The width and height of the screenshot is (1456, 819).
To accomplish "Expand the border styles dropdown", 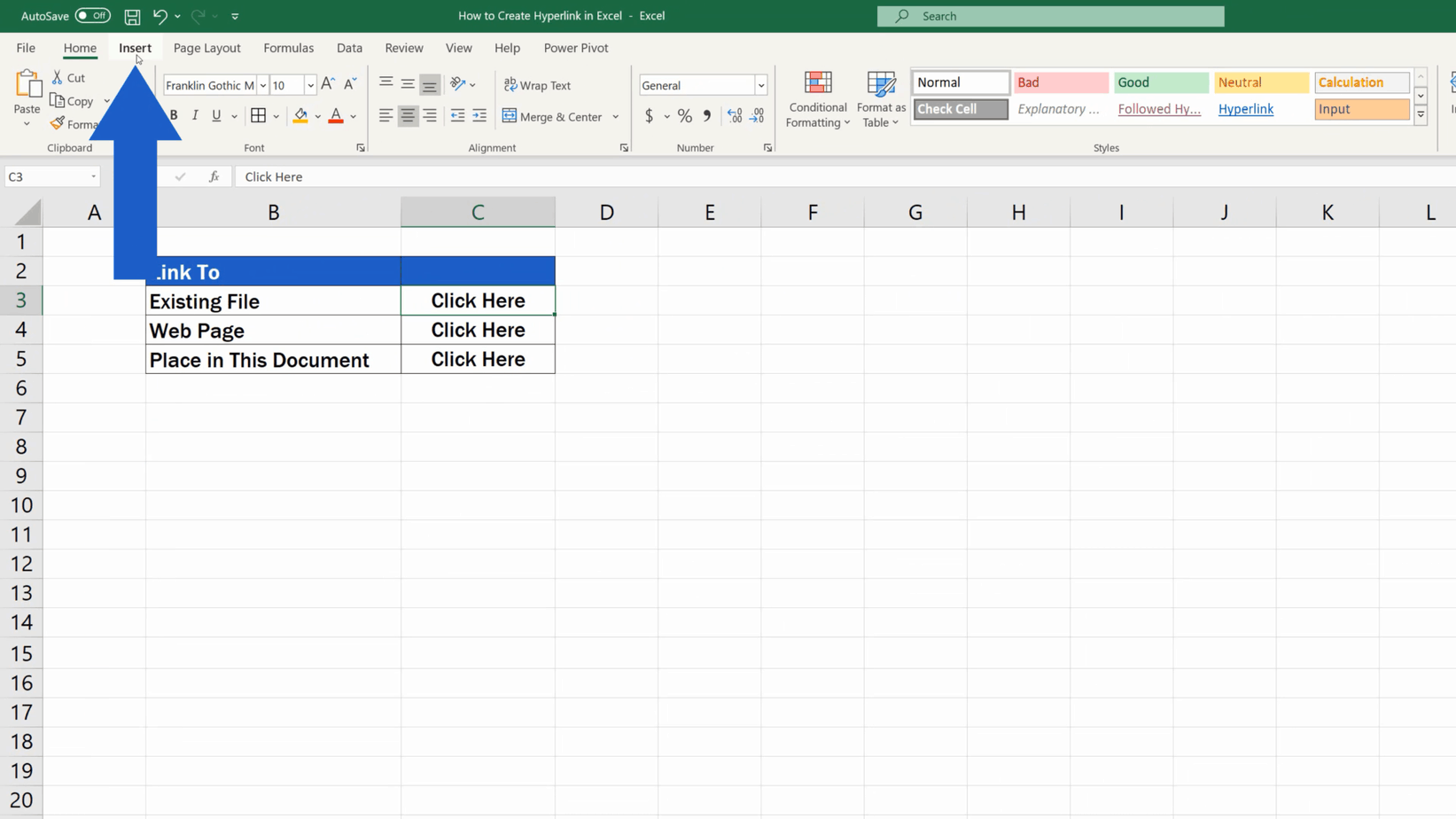I will 274,115.
